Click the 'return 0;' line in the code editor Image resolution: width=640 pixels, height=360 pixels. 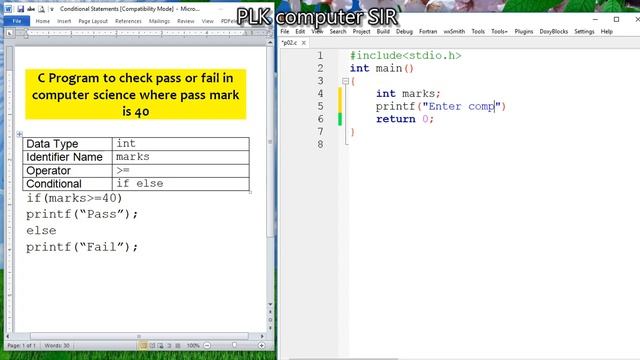point(404,119)
